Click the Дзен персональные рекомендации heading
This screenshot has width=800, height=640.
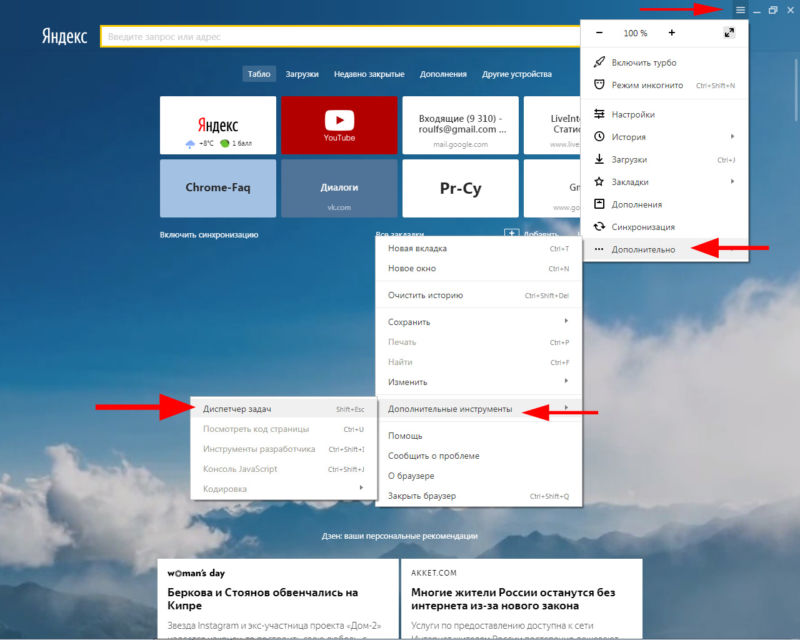pos(400,536)
